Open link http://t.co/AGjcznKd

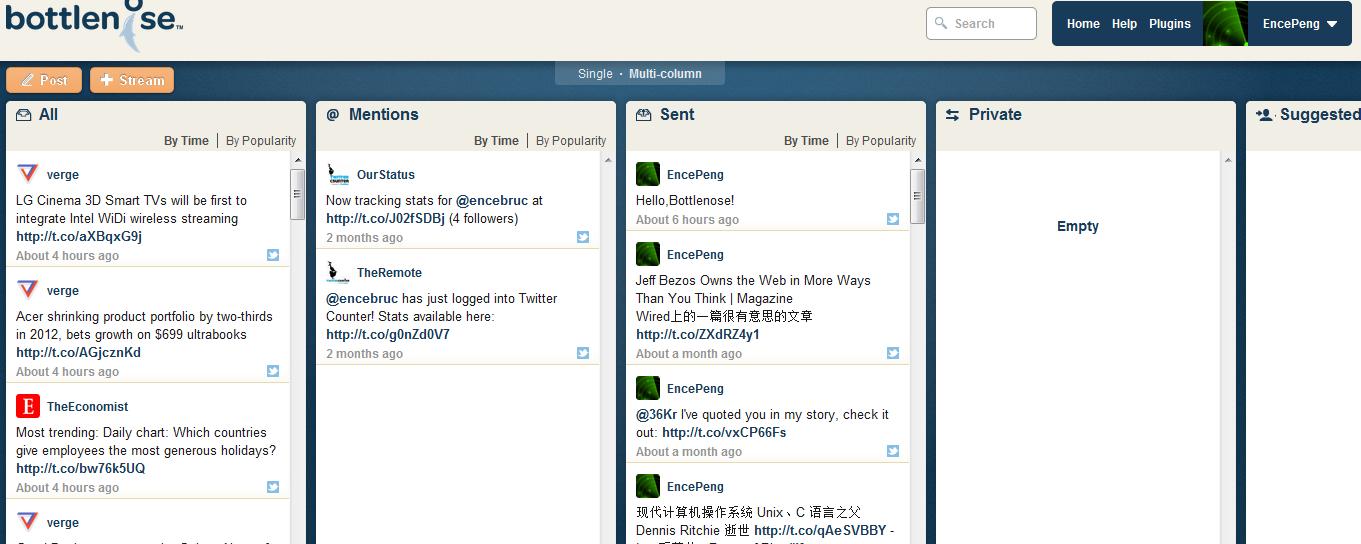78,353
